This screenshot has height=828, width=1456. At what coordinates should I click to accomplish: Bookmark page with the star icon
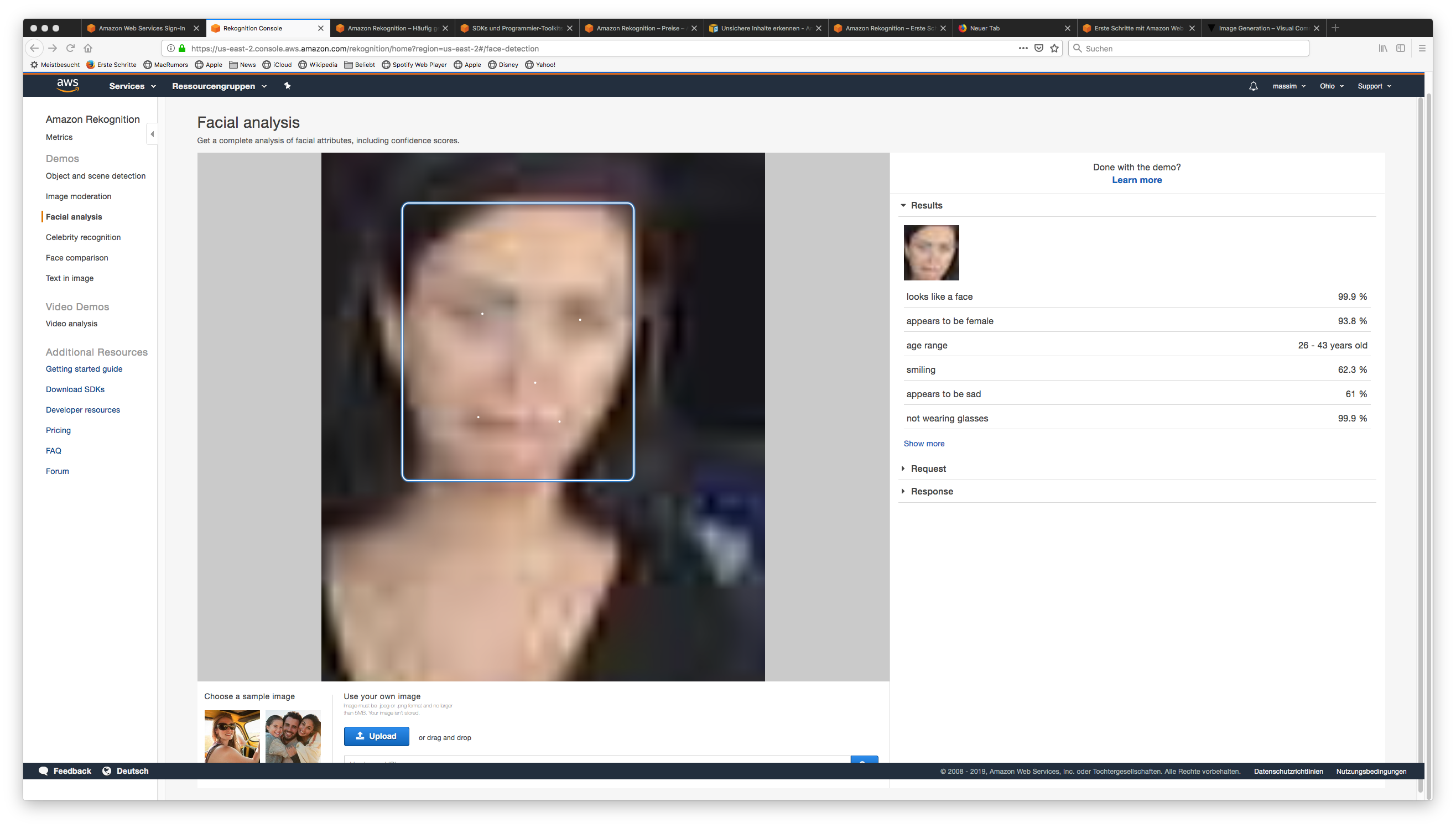(1054, 48)
